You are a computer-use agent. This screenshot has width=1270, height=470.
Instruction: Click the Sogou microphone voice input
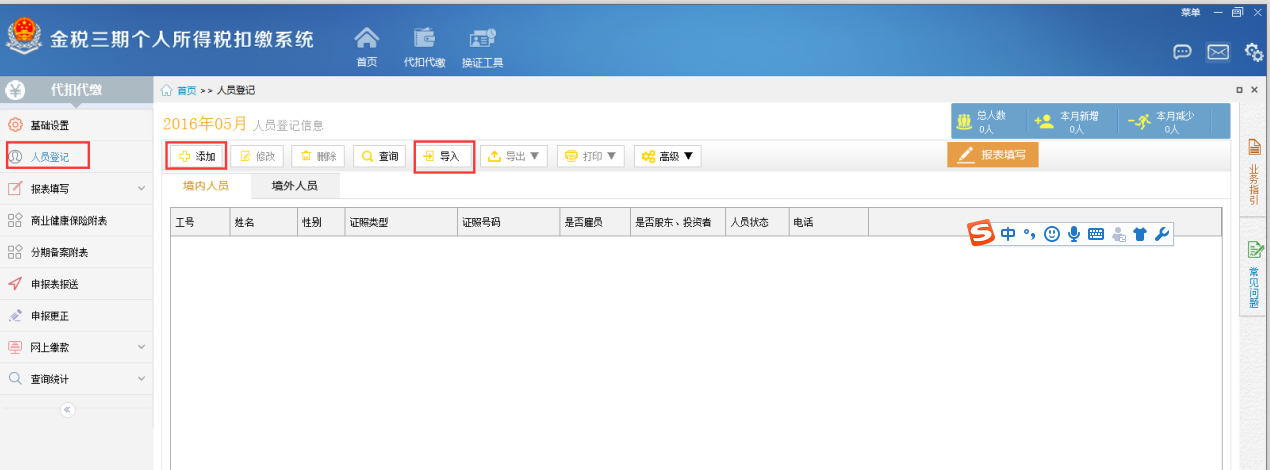click(1074, 234)
